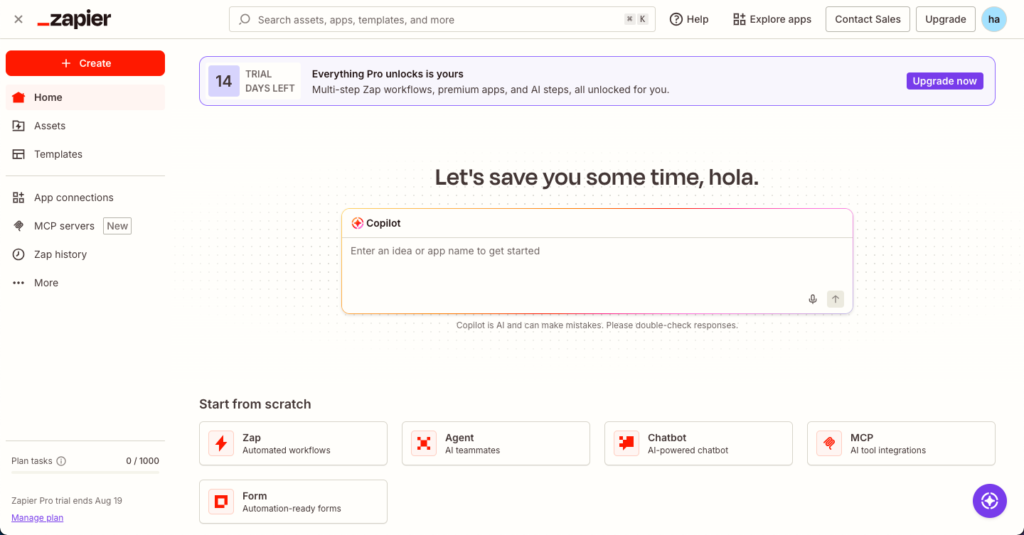This screenshot has height=535, width=1024.
Task: Click the send arrow button in Copilot
Action: coord(835,299)
